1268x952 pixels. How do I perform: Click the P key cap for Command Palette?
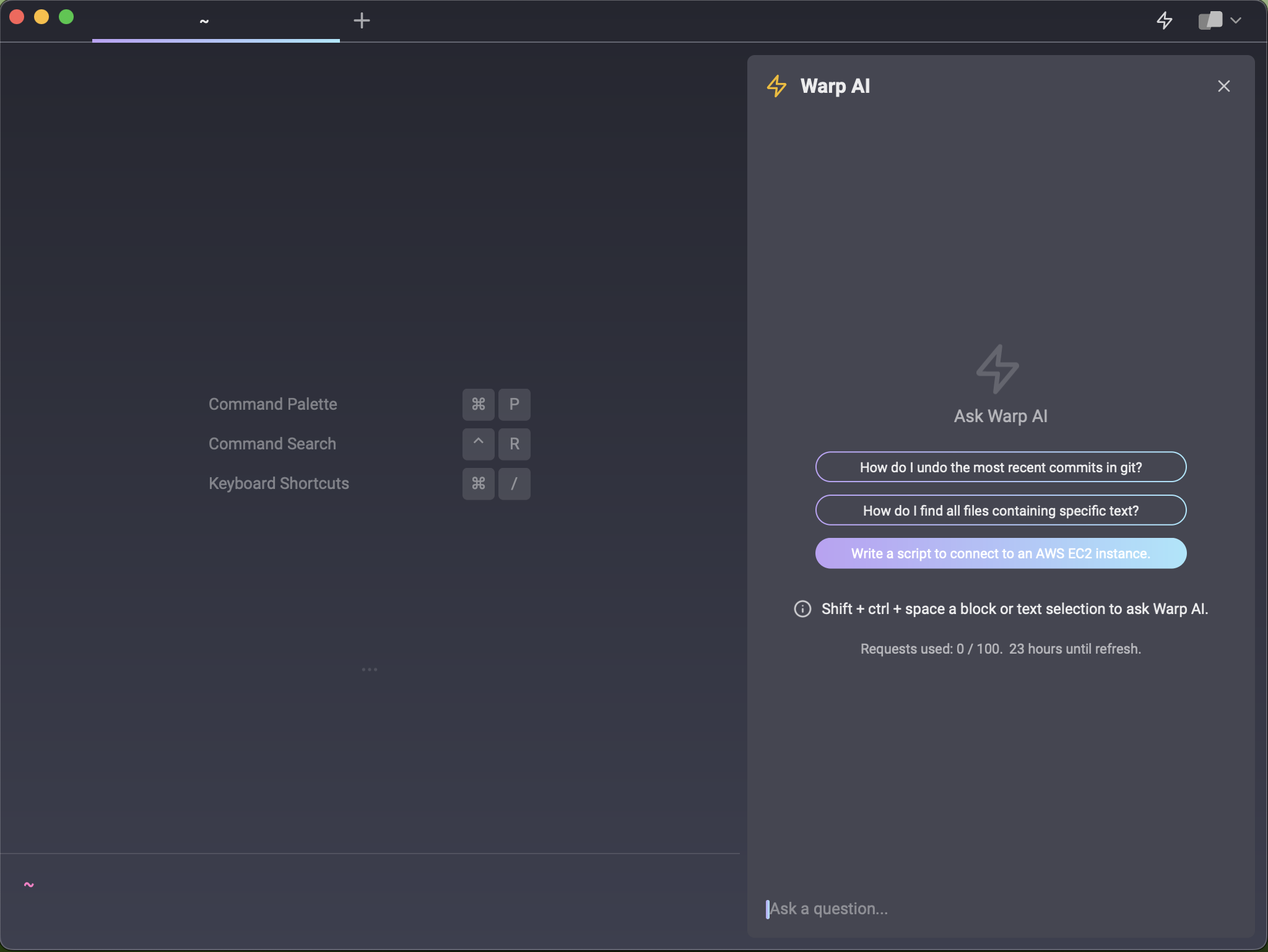coord(515,404)
